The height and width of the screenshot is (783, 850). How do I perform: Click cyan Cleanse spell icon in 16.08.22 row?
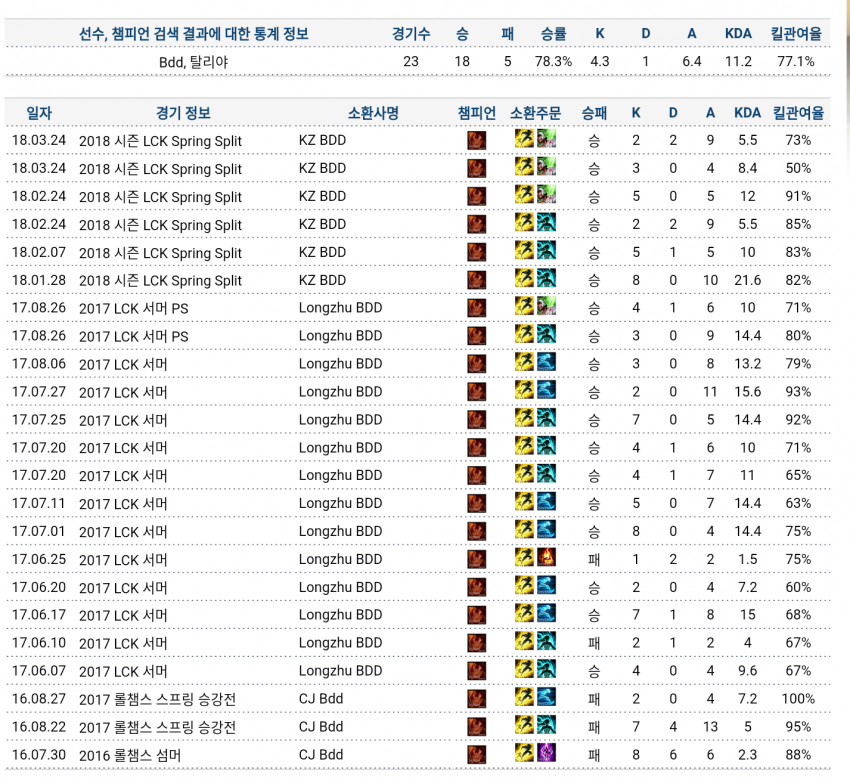[x=546, y=725]
